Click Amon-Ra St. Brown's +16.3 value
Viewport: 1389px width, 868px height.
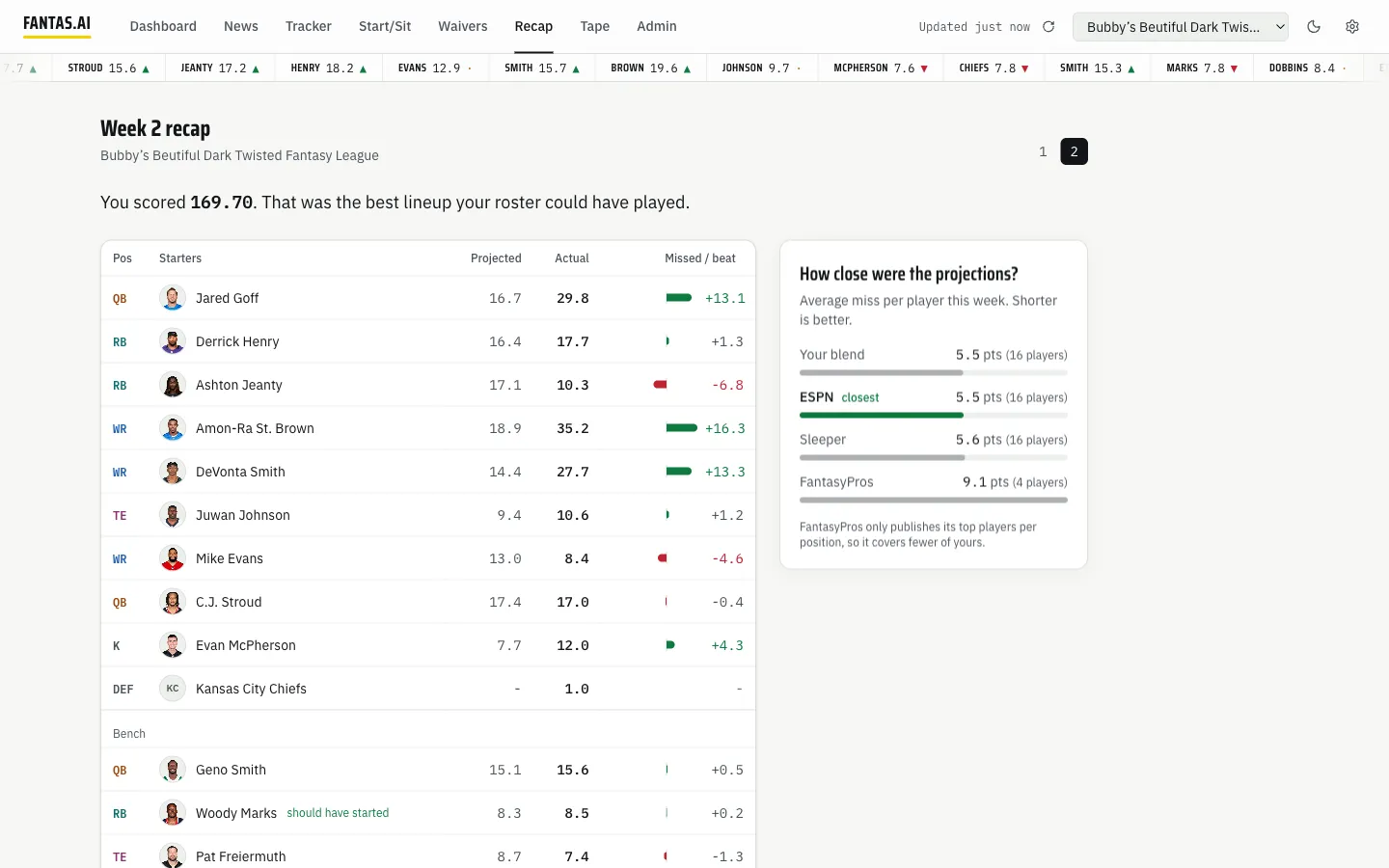725,428
